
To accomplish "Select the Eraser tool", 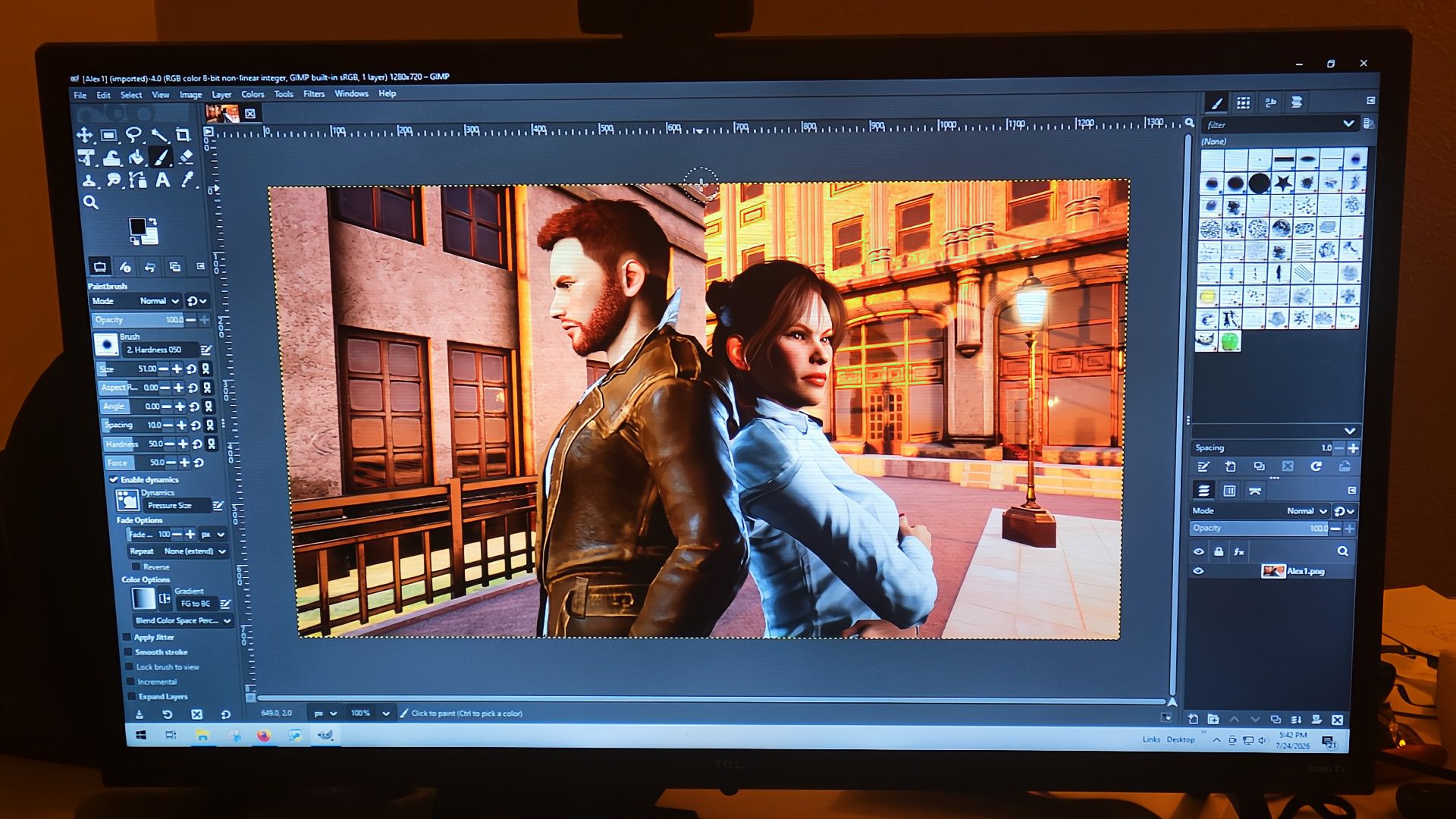I will pos(186,158).
